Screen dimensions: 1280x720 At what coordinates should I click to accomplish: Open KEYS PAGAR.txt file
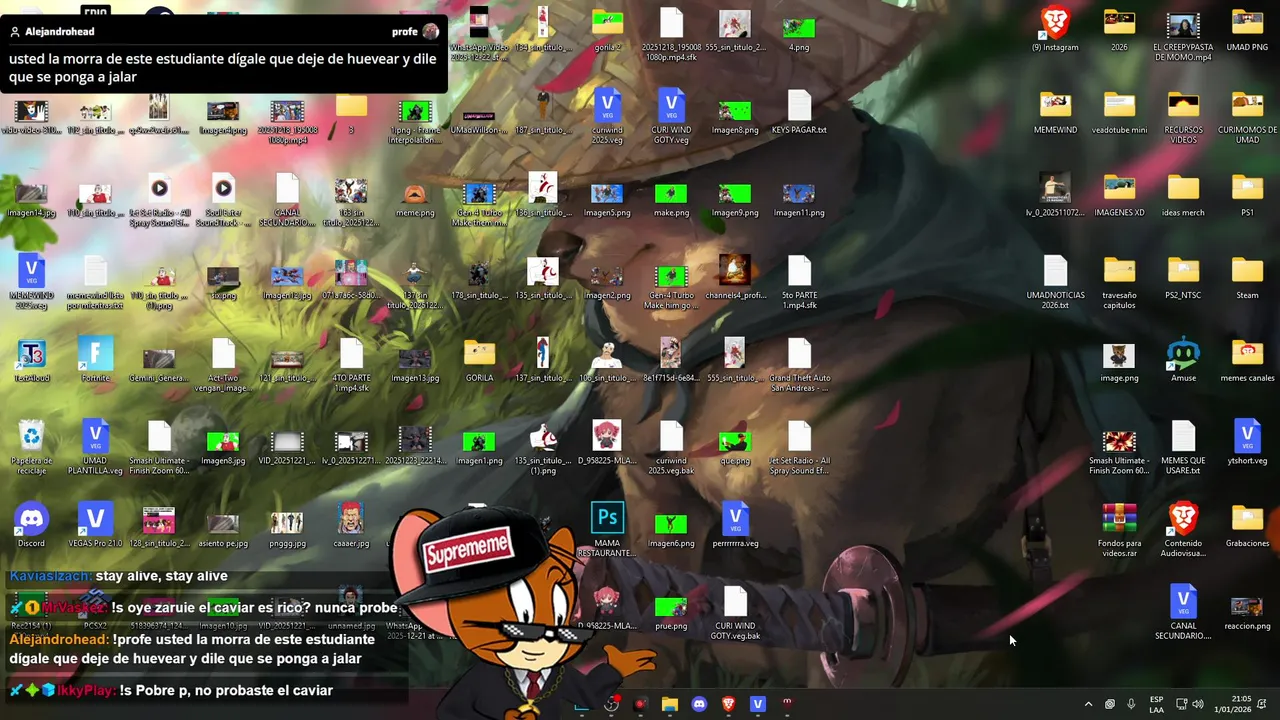799,113
